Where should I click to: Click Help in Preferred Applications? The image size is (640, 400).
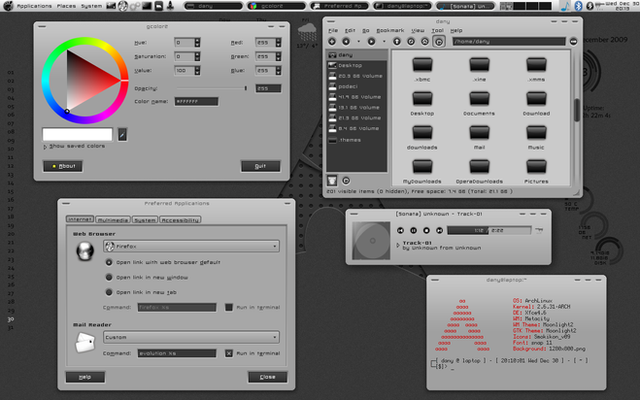point(85,377)
